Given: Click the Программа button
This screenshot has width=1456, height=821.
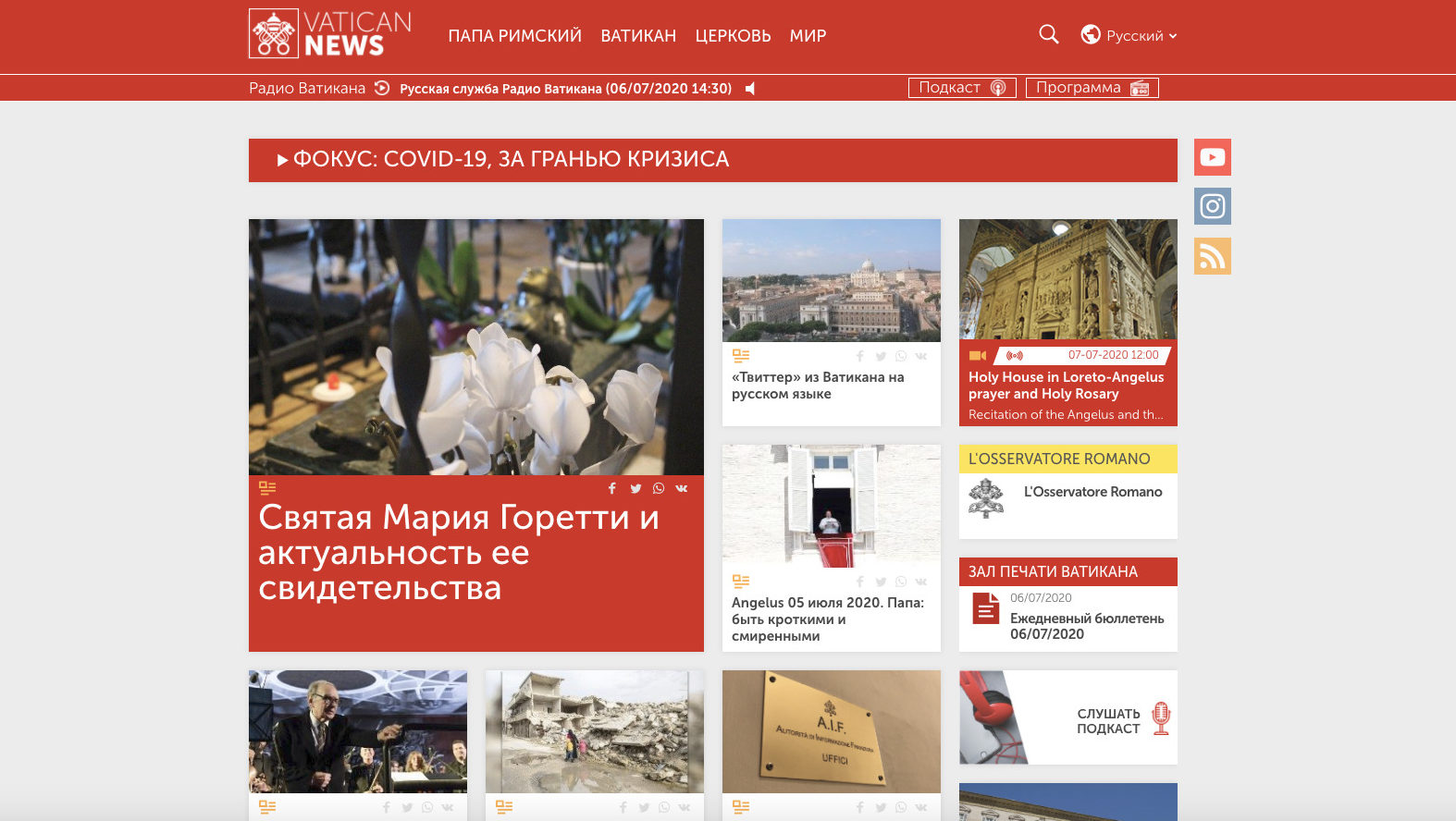Looking at the screenshot, I should (x=1092, y=88).
